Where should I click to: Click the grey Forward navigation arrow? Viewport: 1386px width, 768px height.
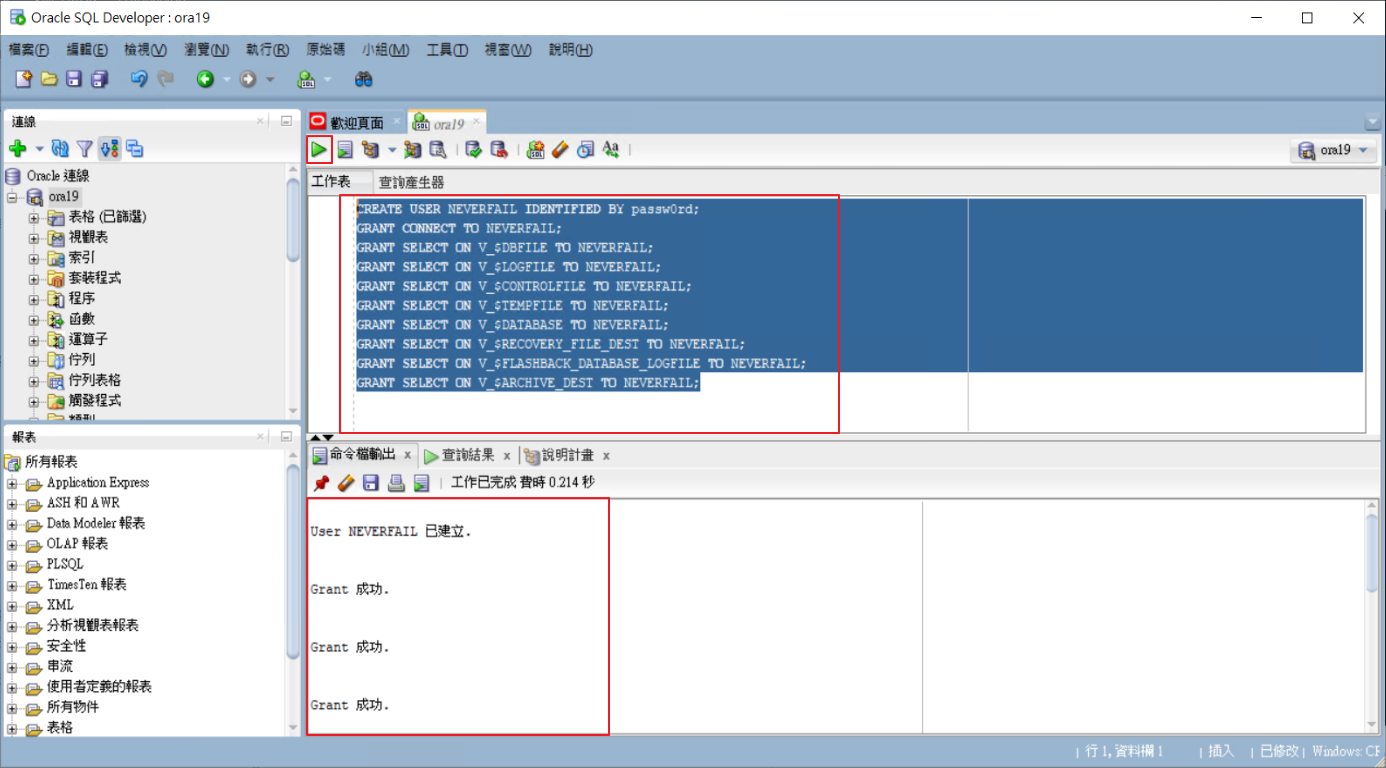click(x=248, y=79)
